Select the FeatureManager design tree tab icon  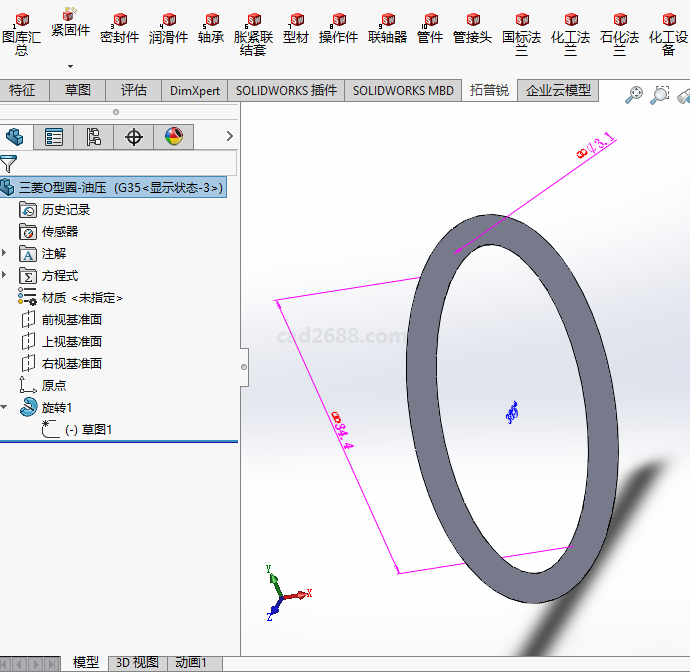click(14, 137)
